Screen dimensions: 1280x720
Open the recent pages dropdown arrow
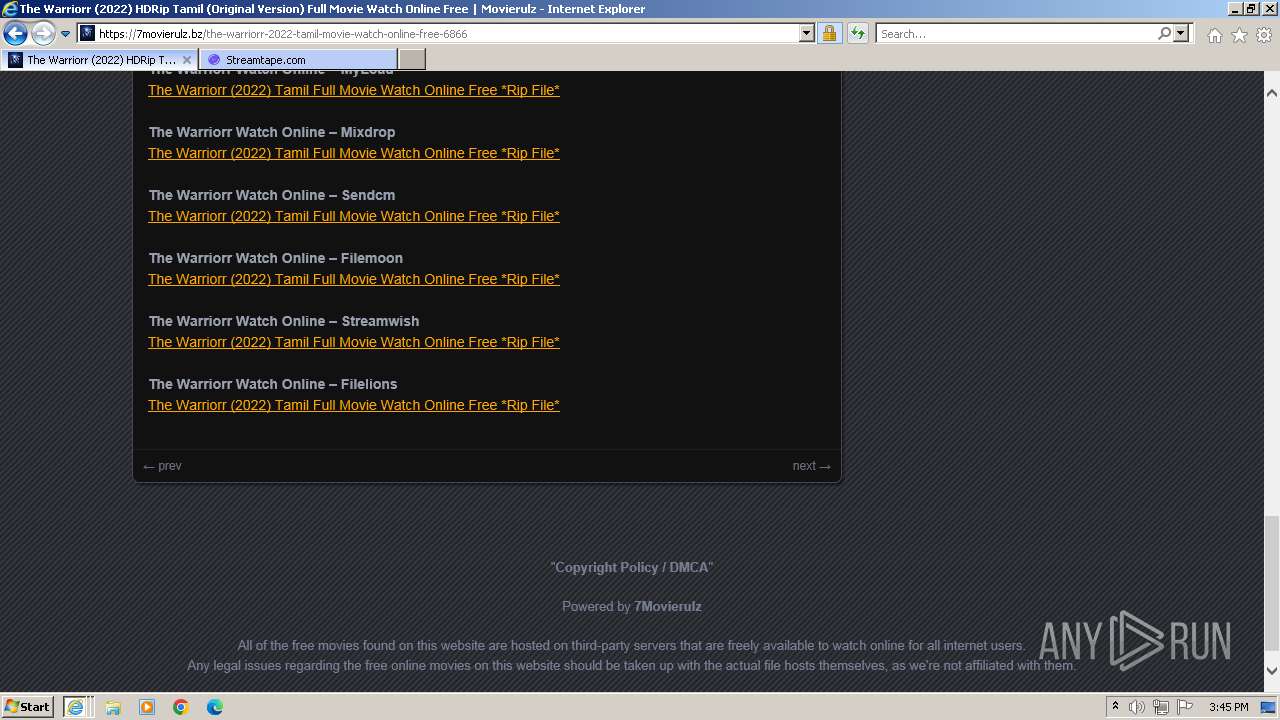click(x=66, y=34)
